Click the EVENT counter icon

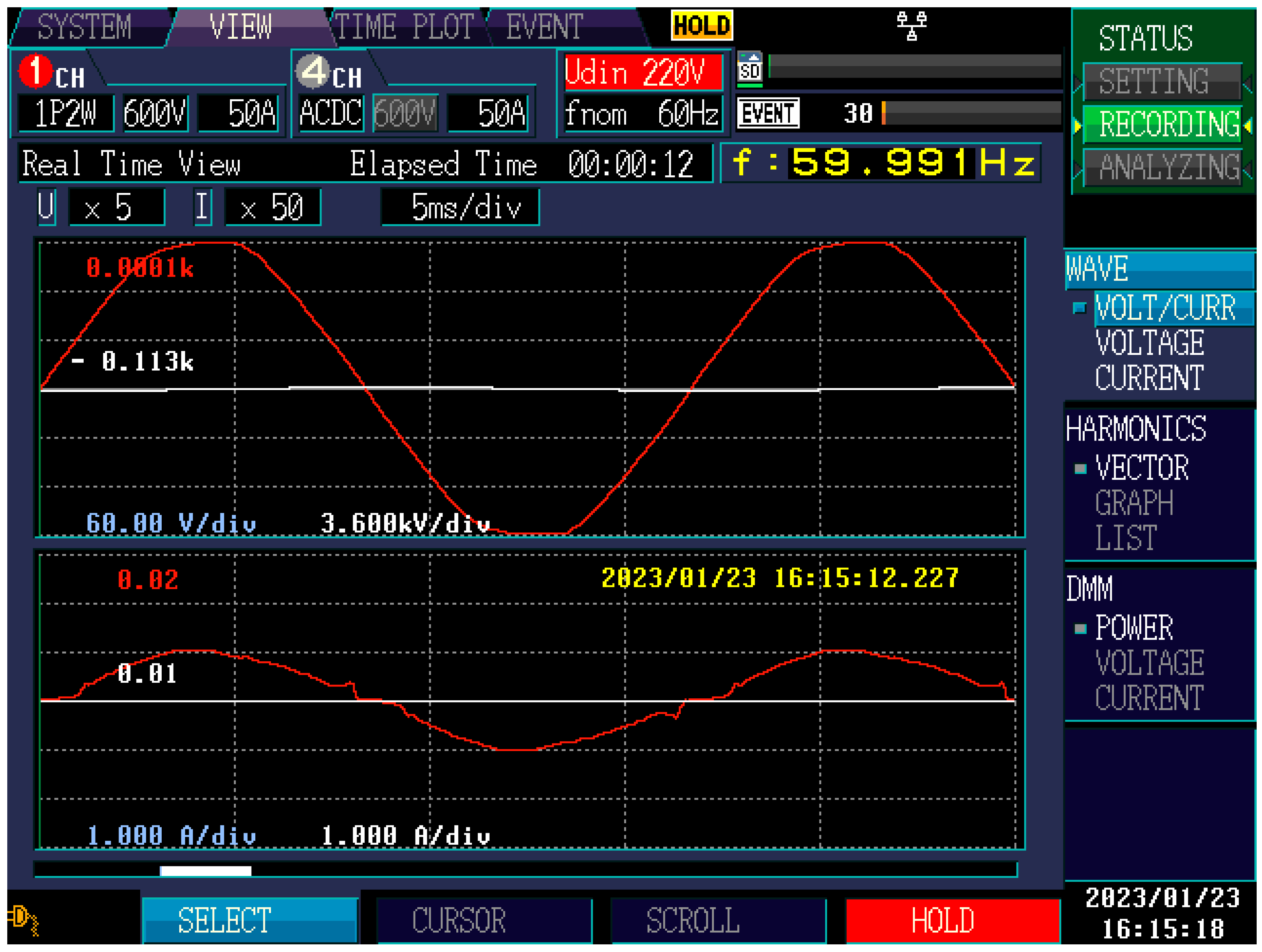[768, 113]
